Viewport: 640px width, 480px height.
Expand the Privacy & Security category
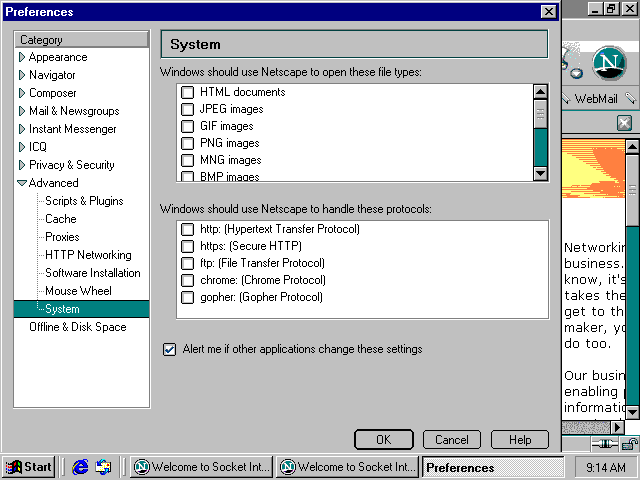[22, 165]
